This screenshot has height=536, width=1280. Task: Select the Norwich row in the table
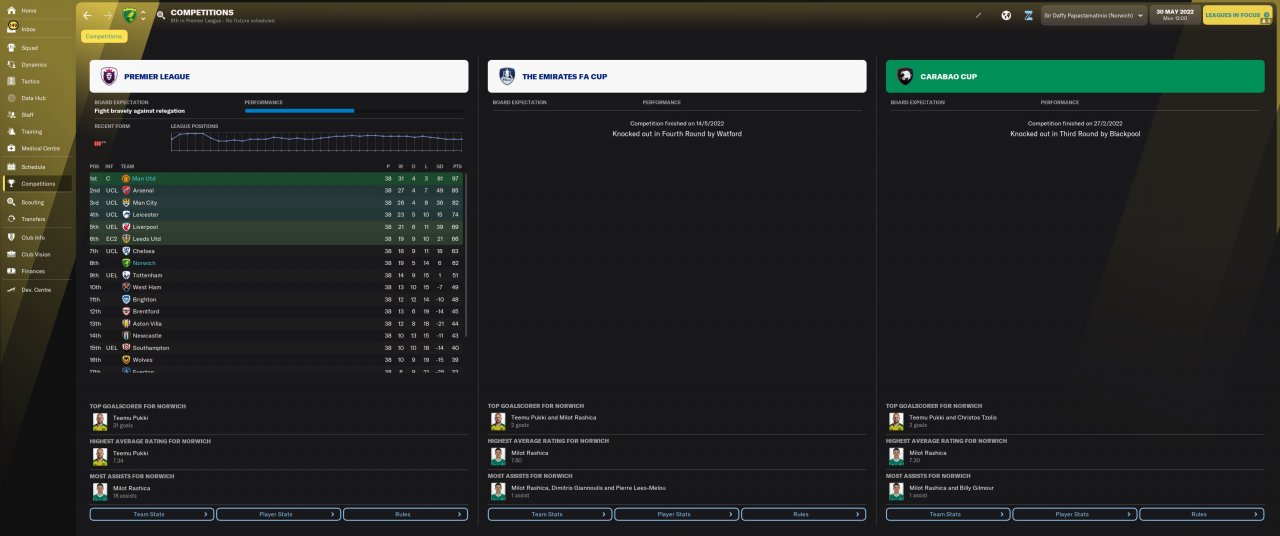[x=276, y=263]
